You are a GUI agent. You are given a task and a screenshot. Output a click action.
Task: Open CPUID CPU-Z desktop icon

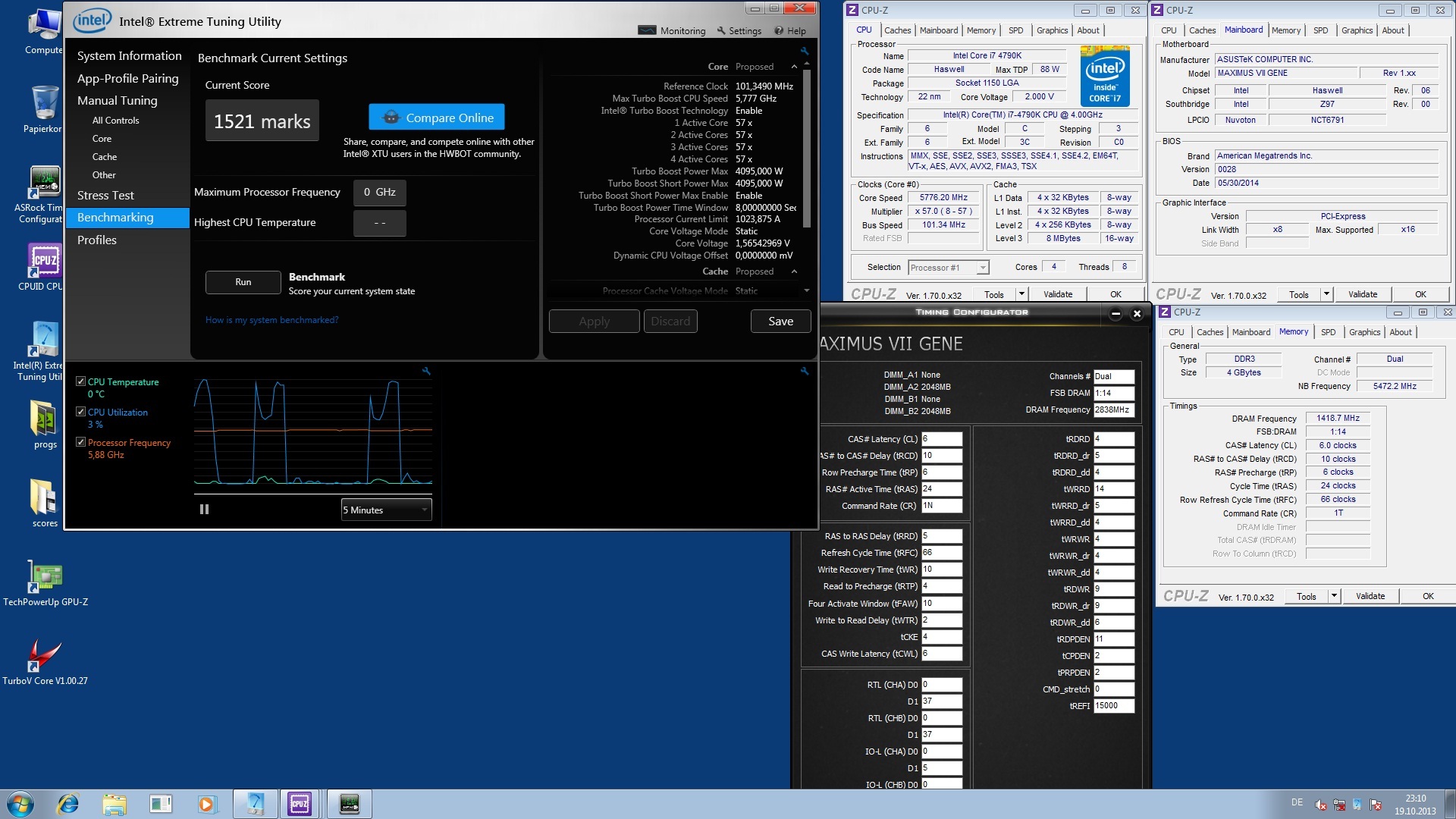[x=41, y=267]
